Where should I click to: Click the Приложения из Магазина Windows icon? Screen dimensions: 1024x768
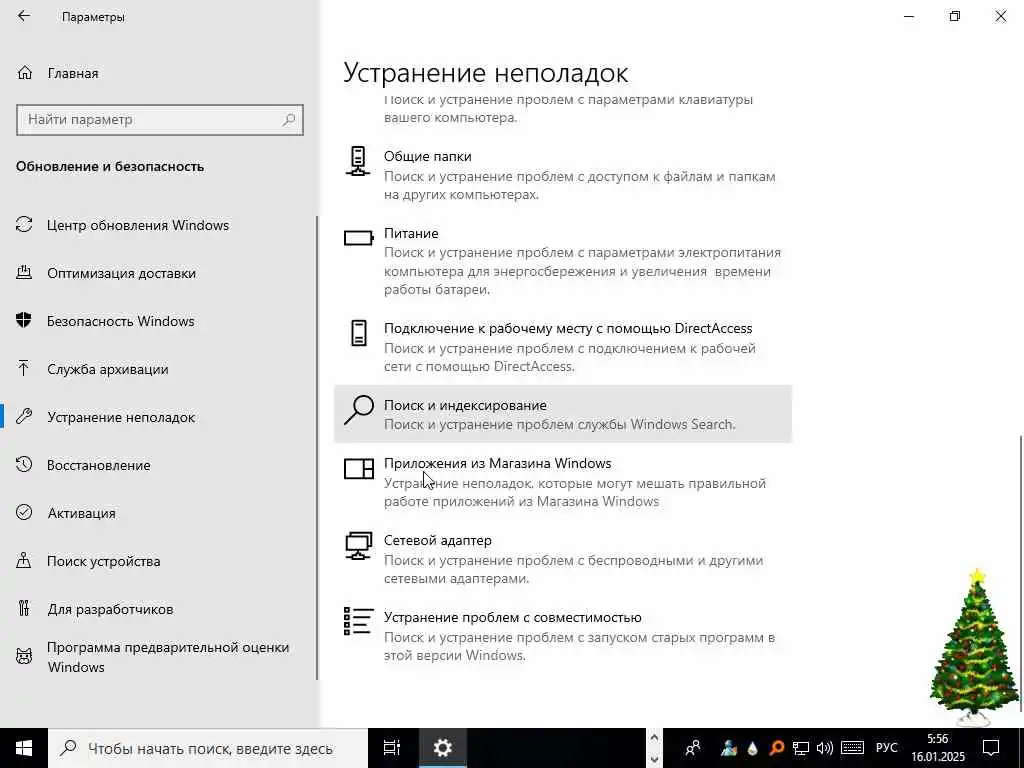359,468
